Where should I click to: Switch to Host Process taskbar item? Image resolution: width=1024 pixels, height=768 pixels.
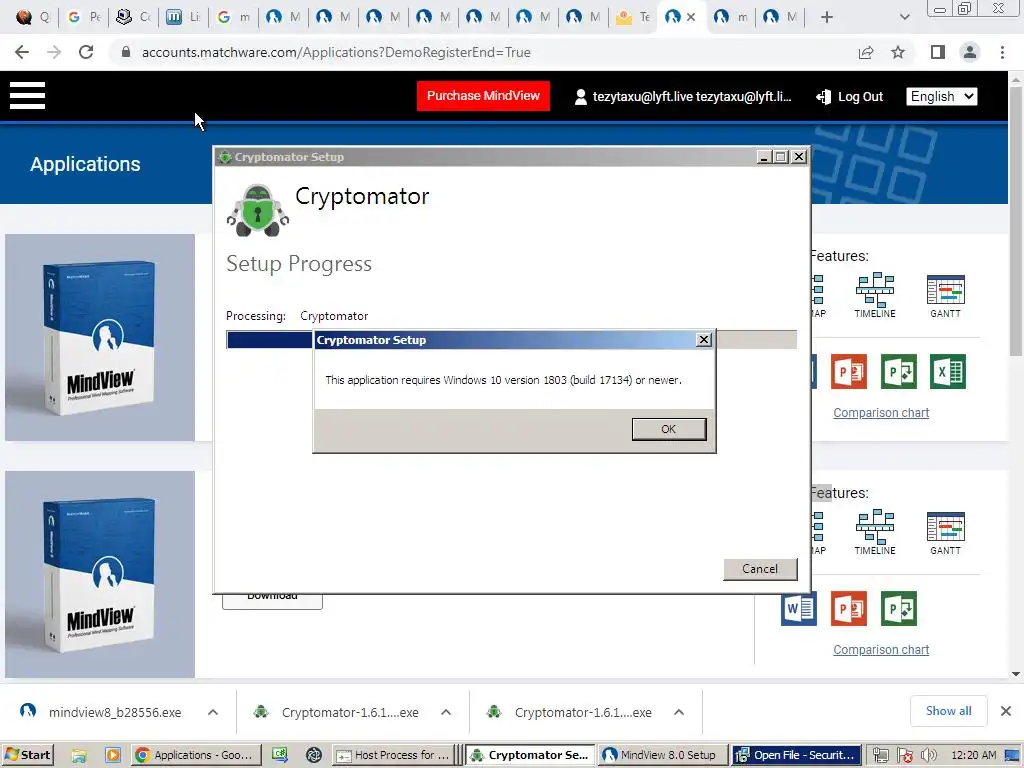pyautogui.click(x=394, y=755)
